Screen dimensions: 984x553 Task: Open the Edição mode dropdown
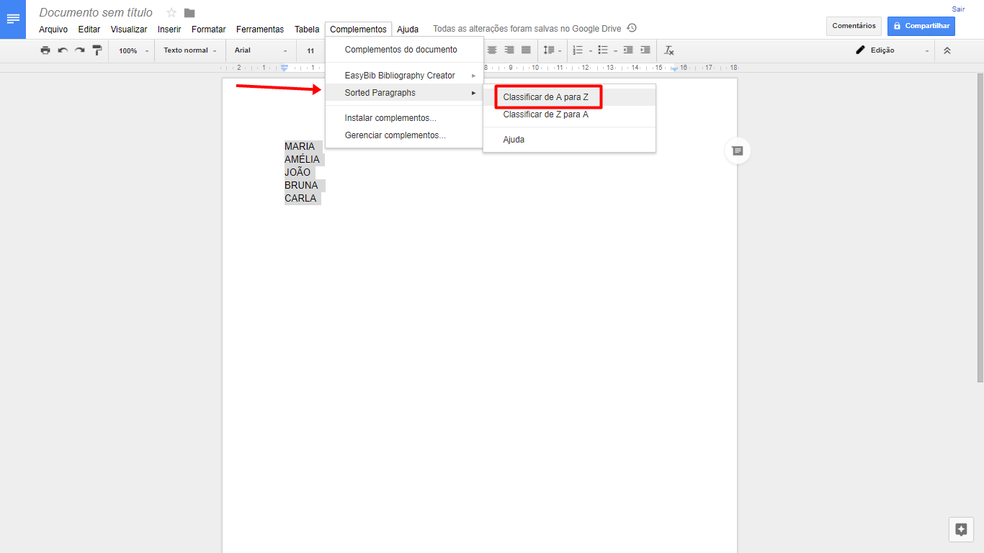point(891,50)
